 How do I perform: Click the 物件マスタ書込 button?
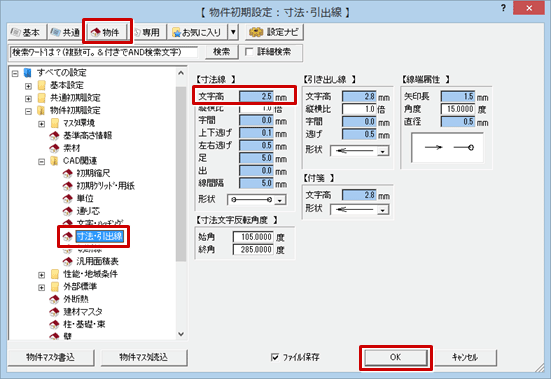click(x=51, y=358)
